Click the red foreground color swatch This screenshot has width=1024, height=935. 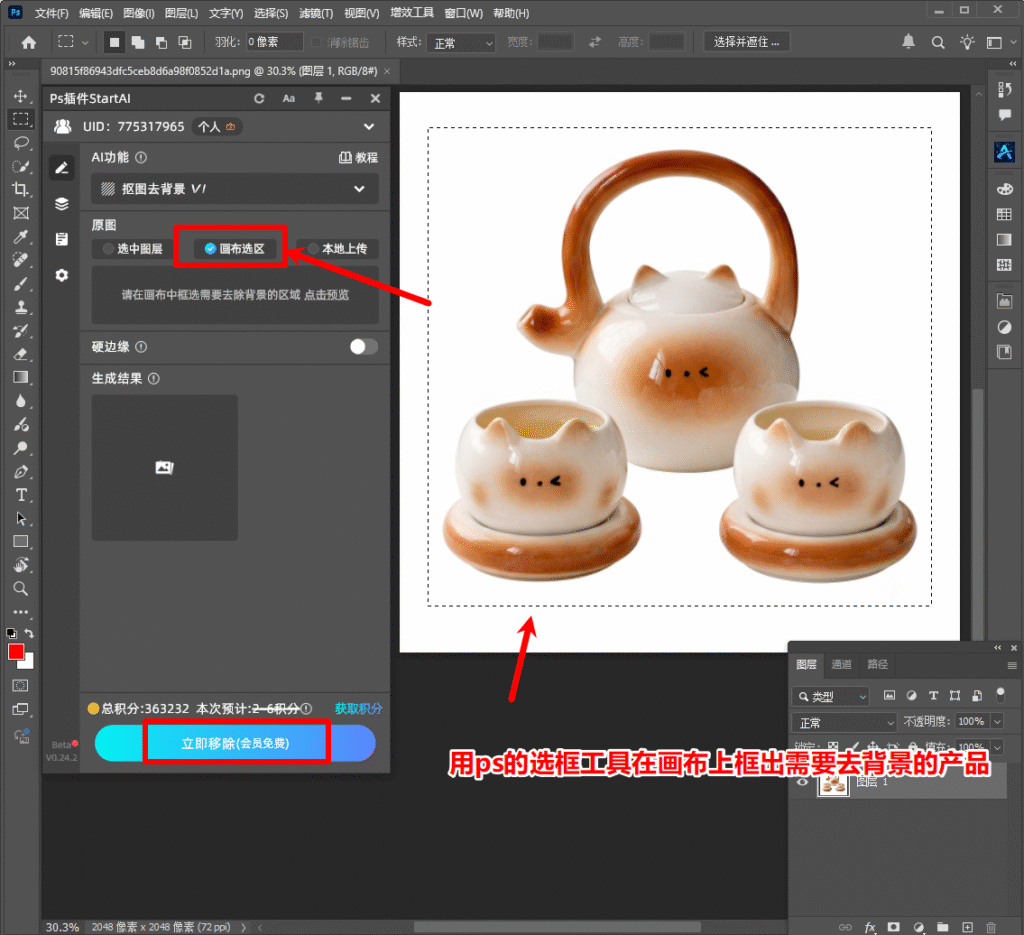click(x=16, y=652)
